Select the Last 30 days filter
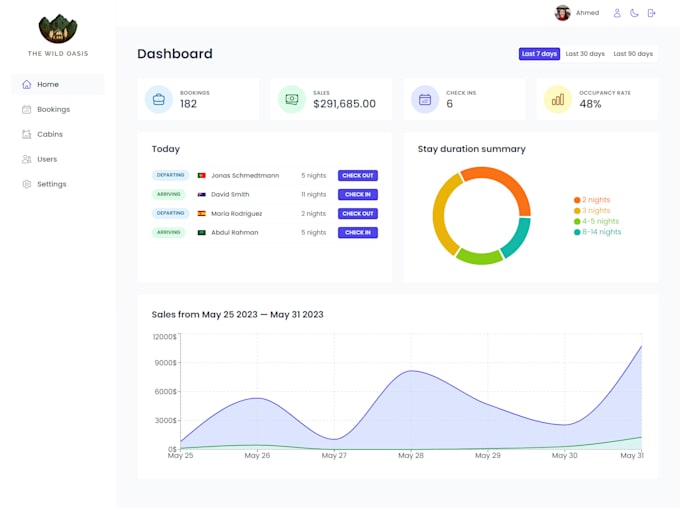The image size is (680, 532). (x=585, y=54)
